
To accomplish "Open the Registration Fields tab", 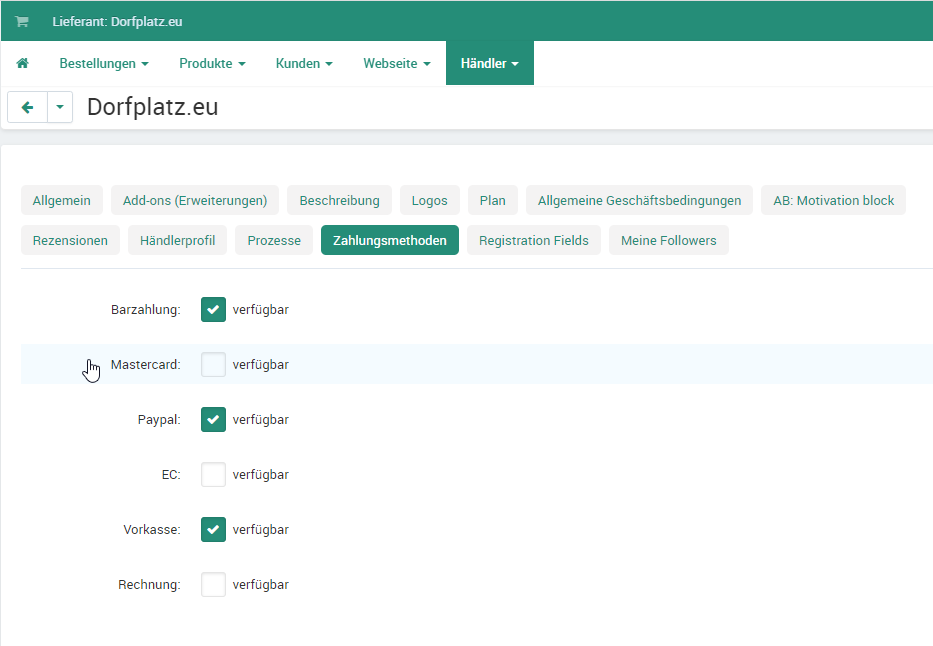I will (534, 240).
